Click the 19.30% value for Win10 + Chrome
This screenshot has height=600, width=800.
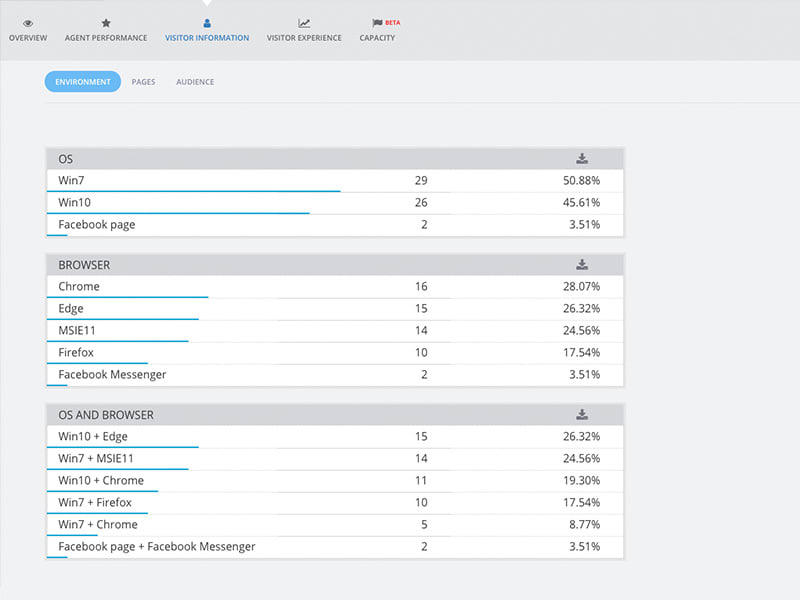[581, 480]
